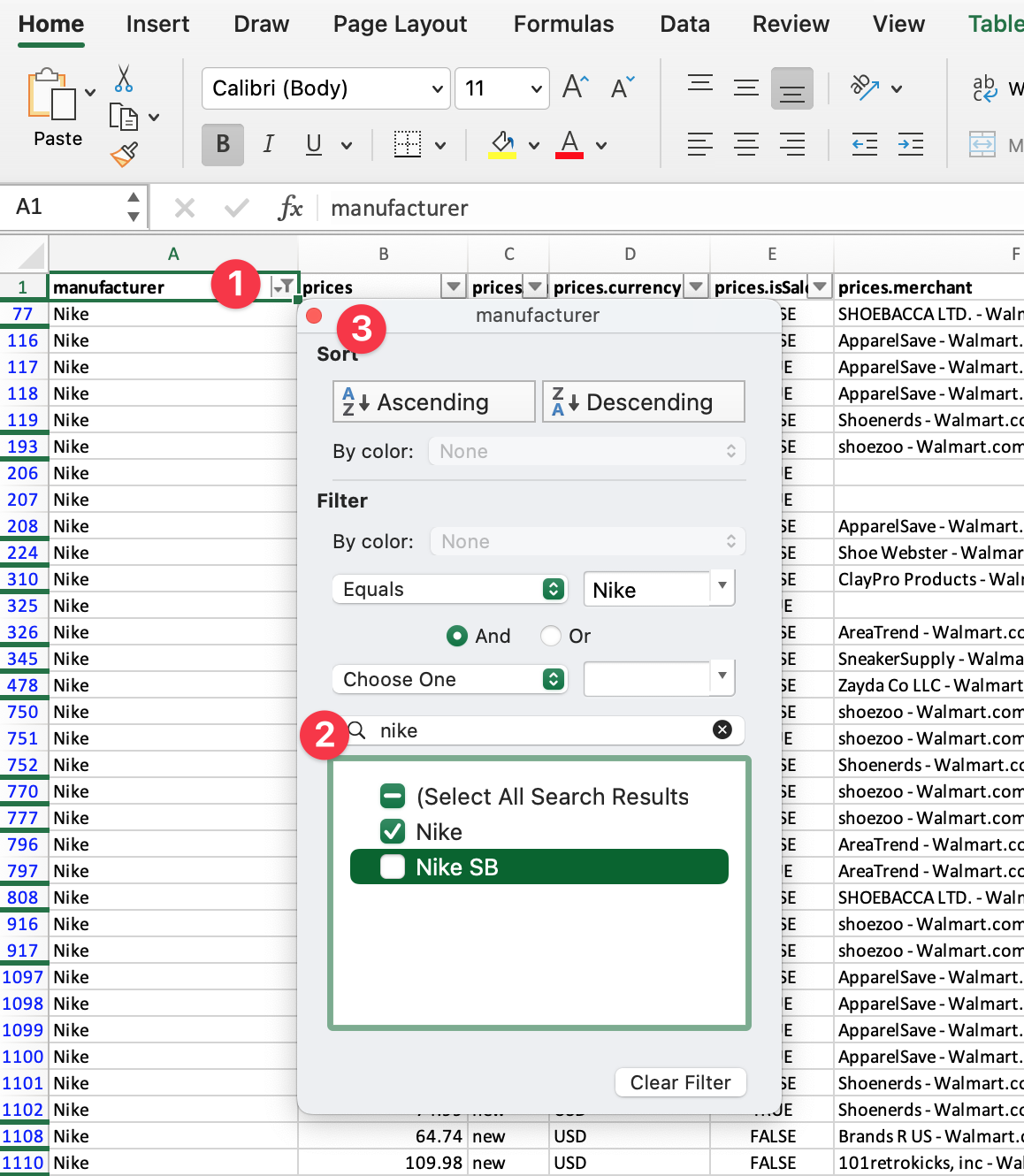Clear the nike search text
Viewport: 1024px width, 1176px height.
click(722, 729)
